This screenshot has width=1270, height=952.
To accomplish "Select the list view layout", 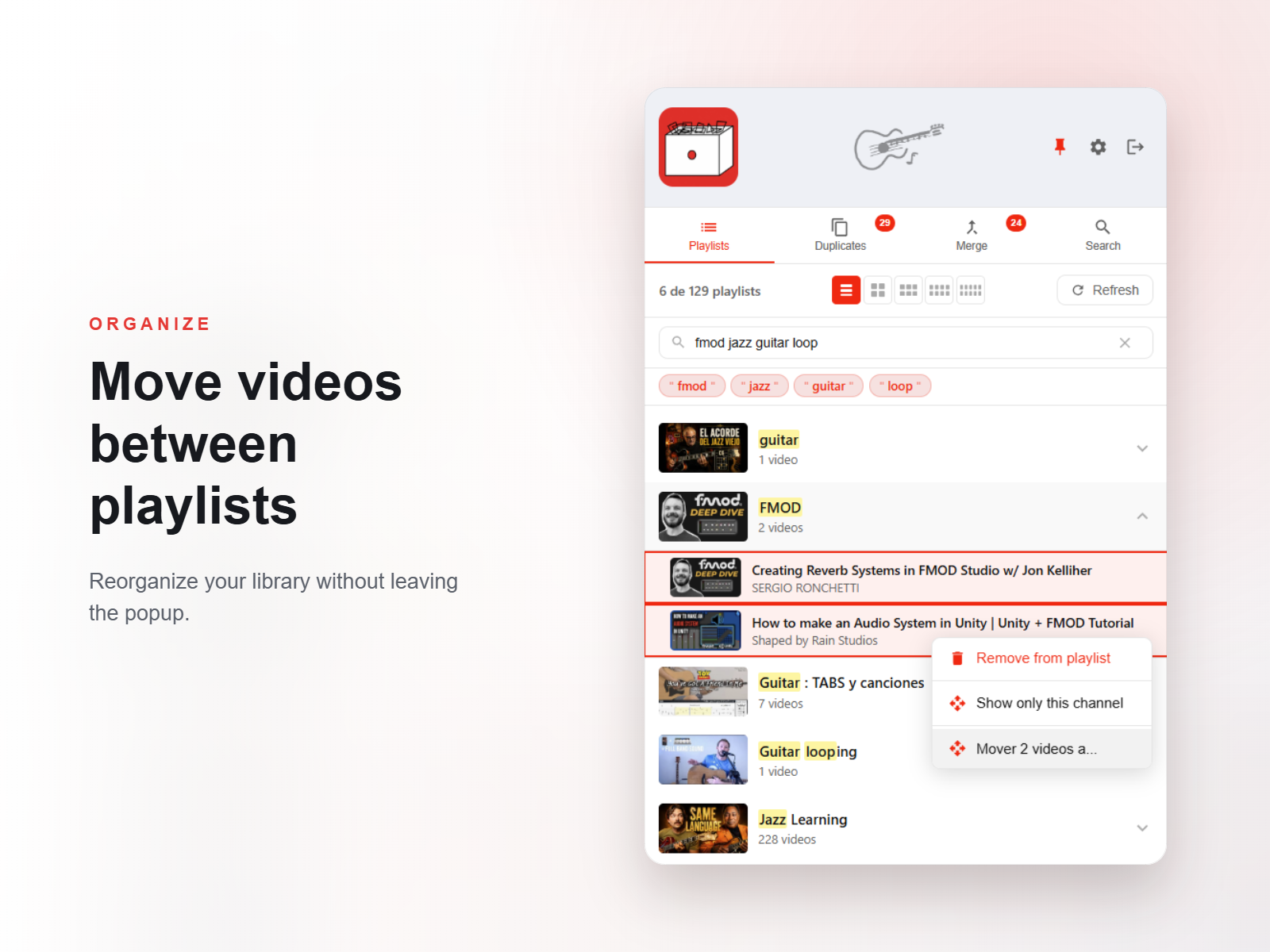I will click(x=846, y=290).
